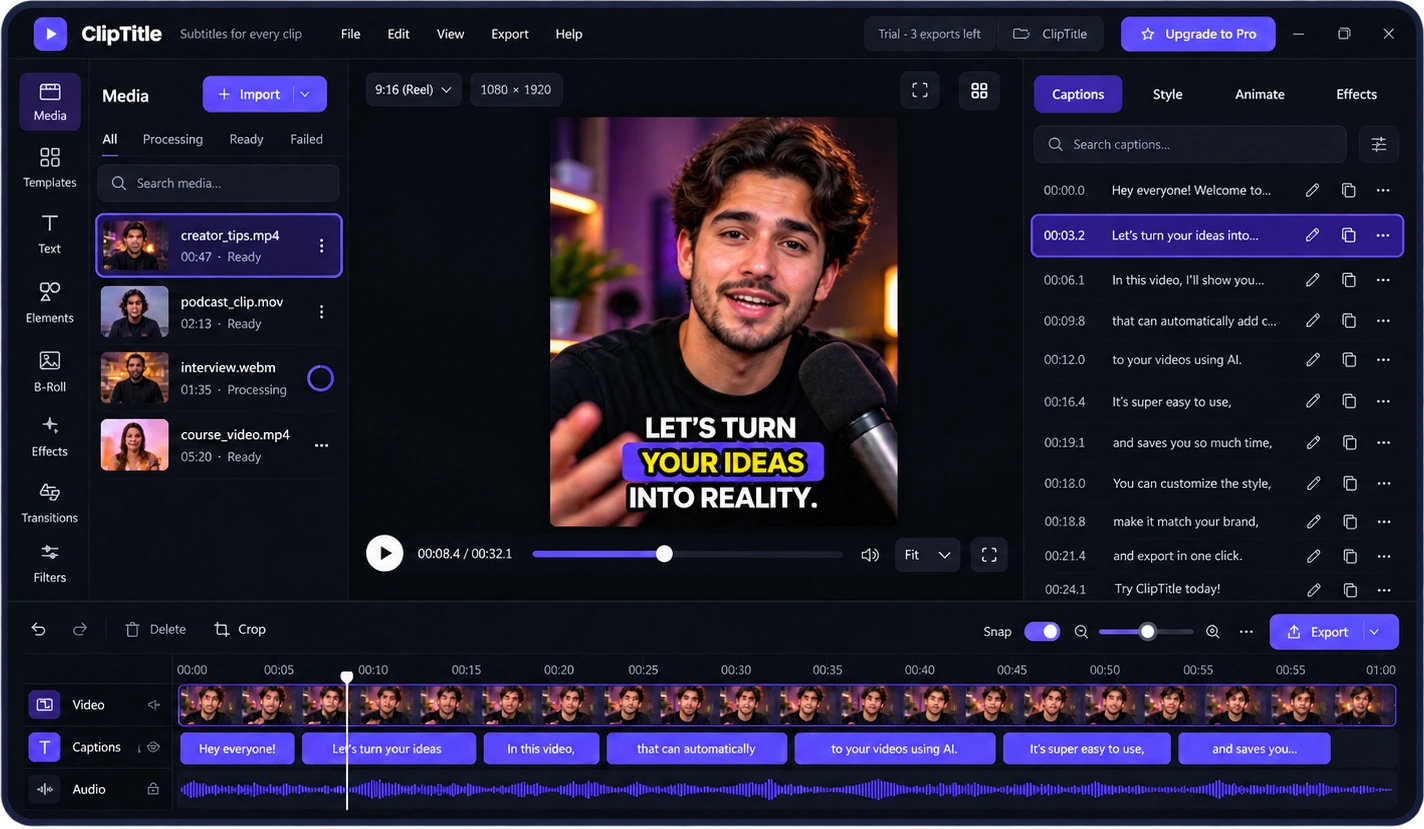Mute the preview volume speaker icon

point(869,554)
